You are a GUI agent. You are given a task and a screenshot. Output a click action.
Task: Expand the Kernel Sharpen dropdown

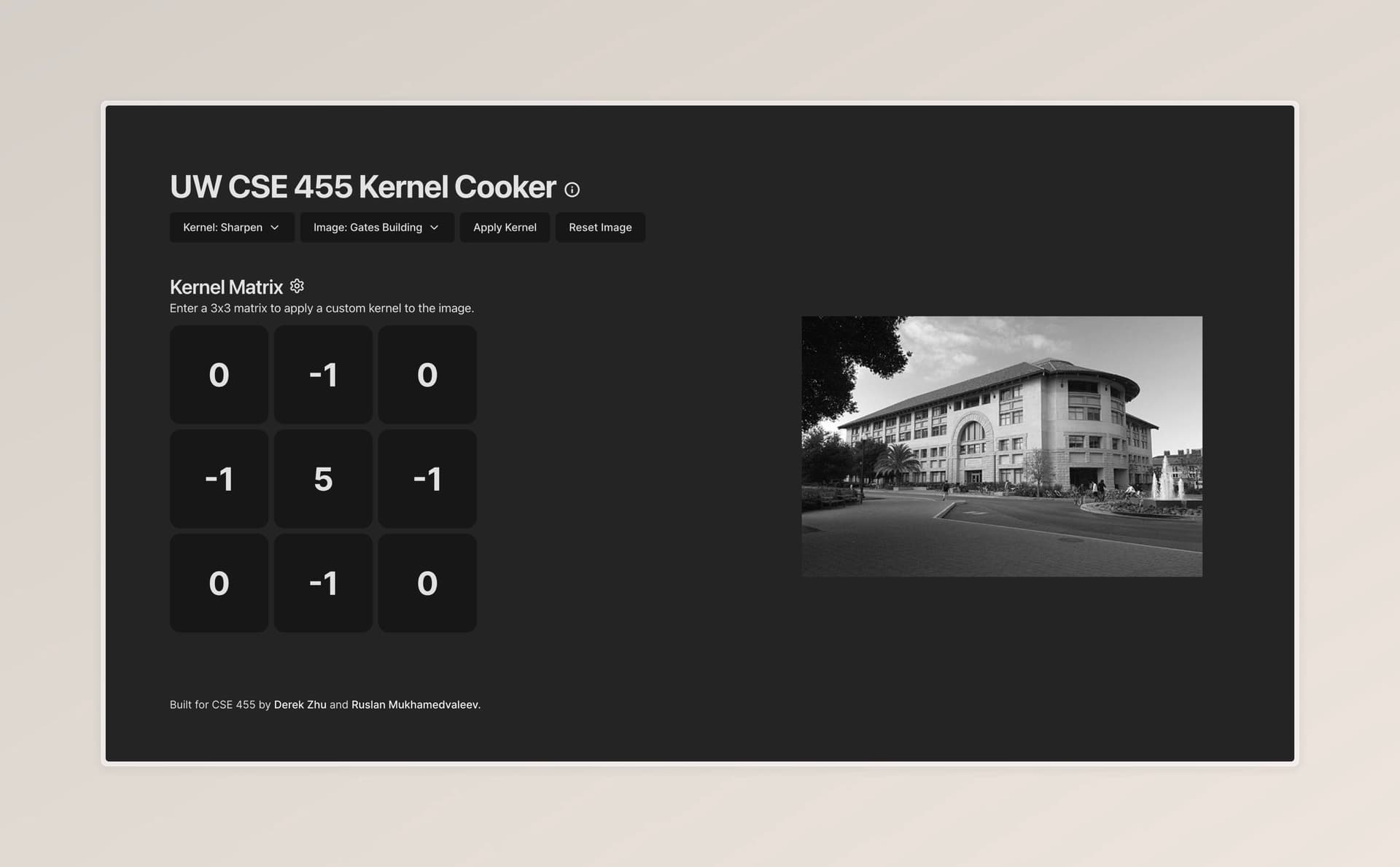click(228, 227)
